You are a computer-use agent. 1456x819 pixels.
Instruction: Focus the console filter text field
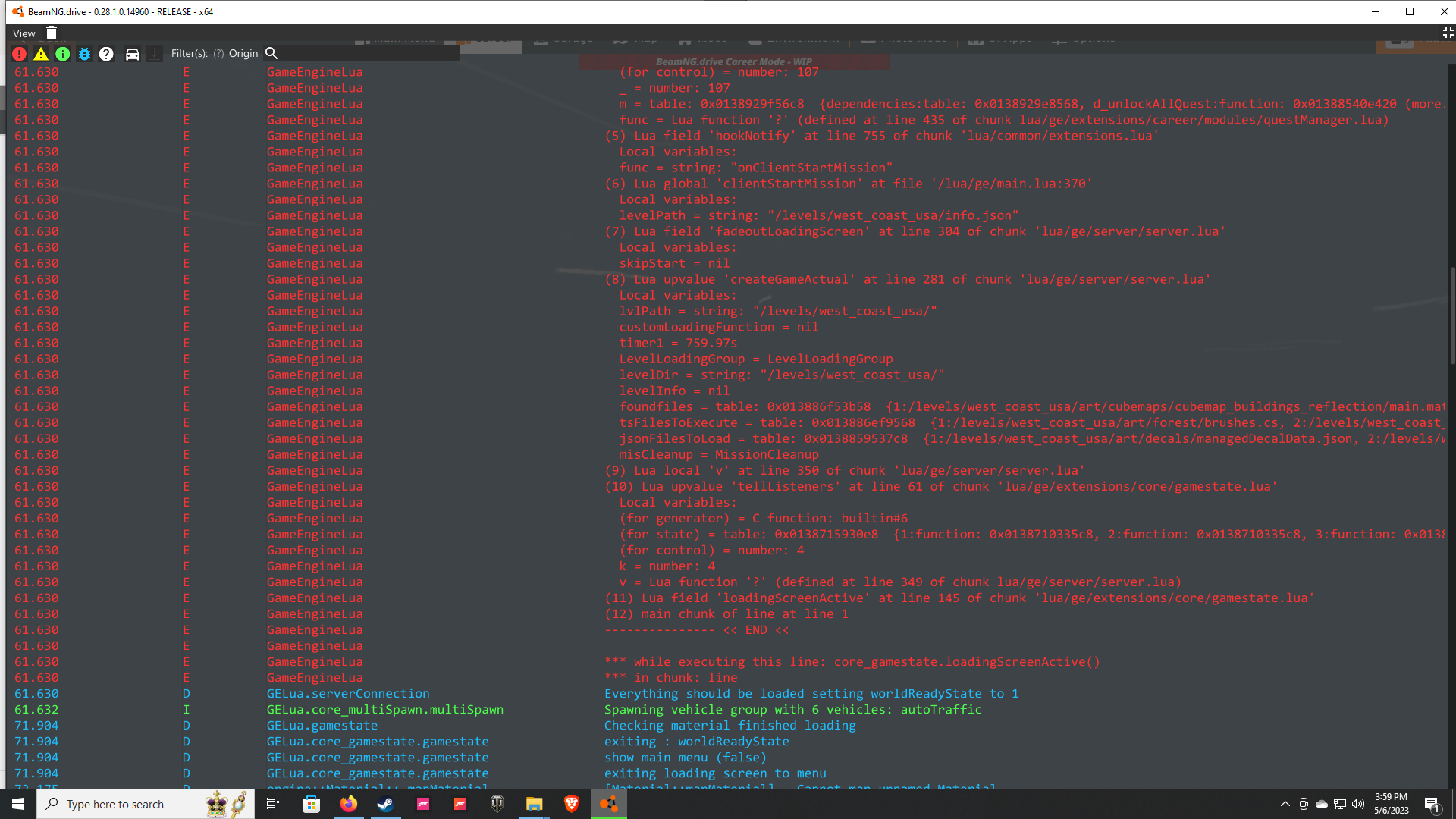(x=370, y=54)
